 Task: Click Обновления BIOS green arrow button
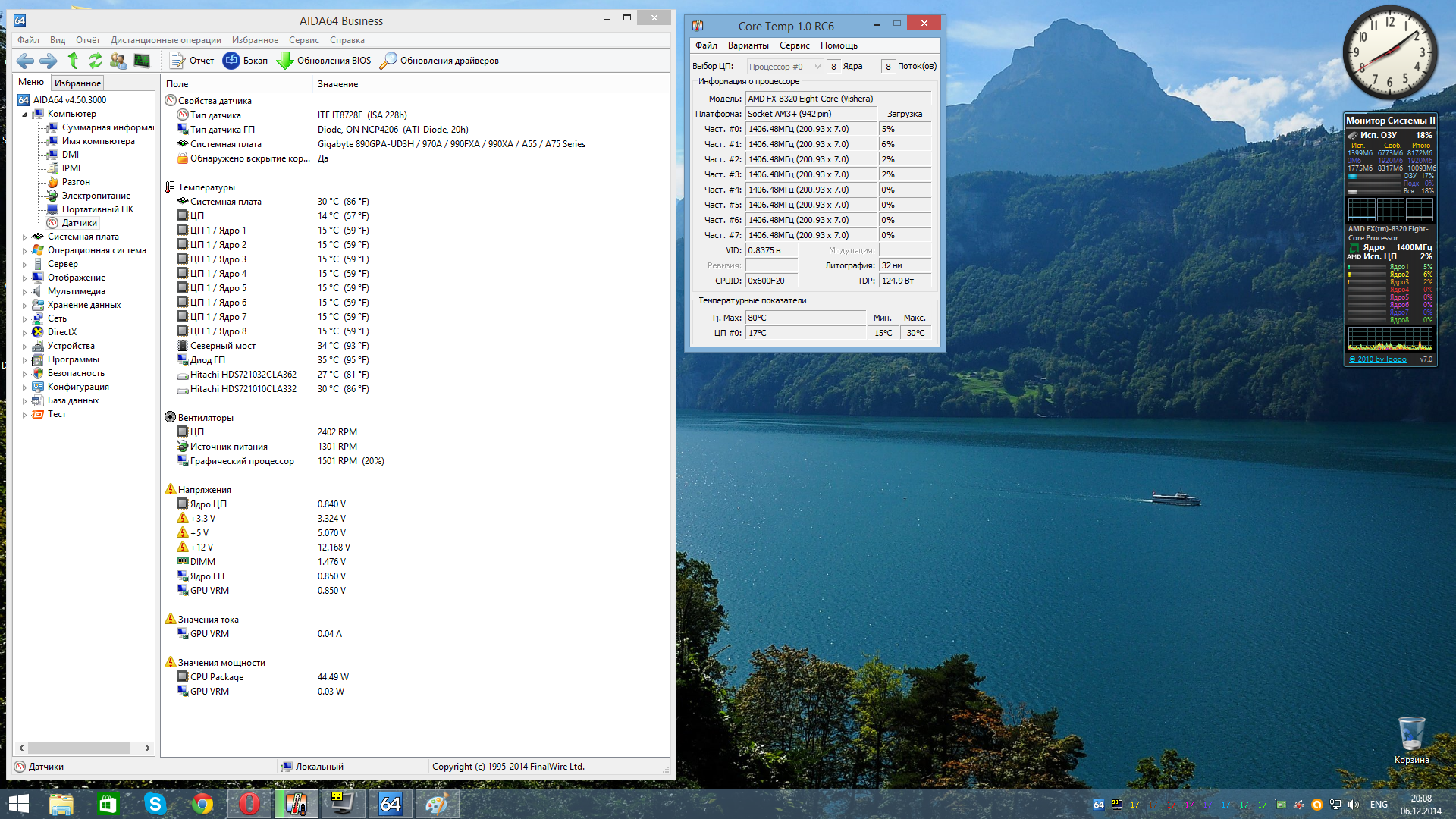[324, 61]
